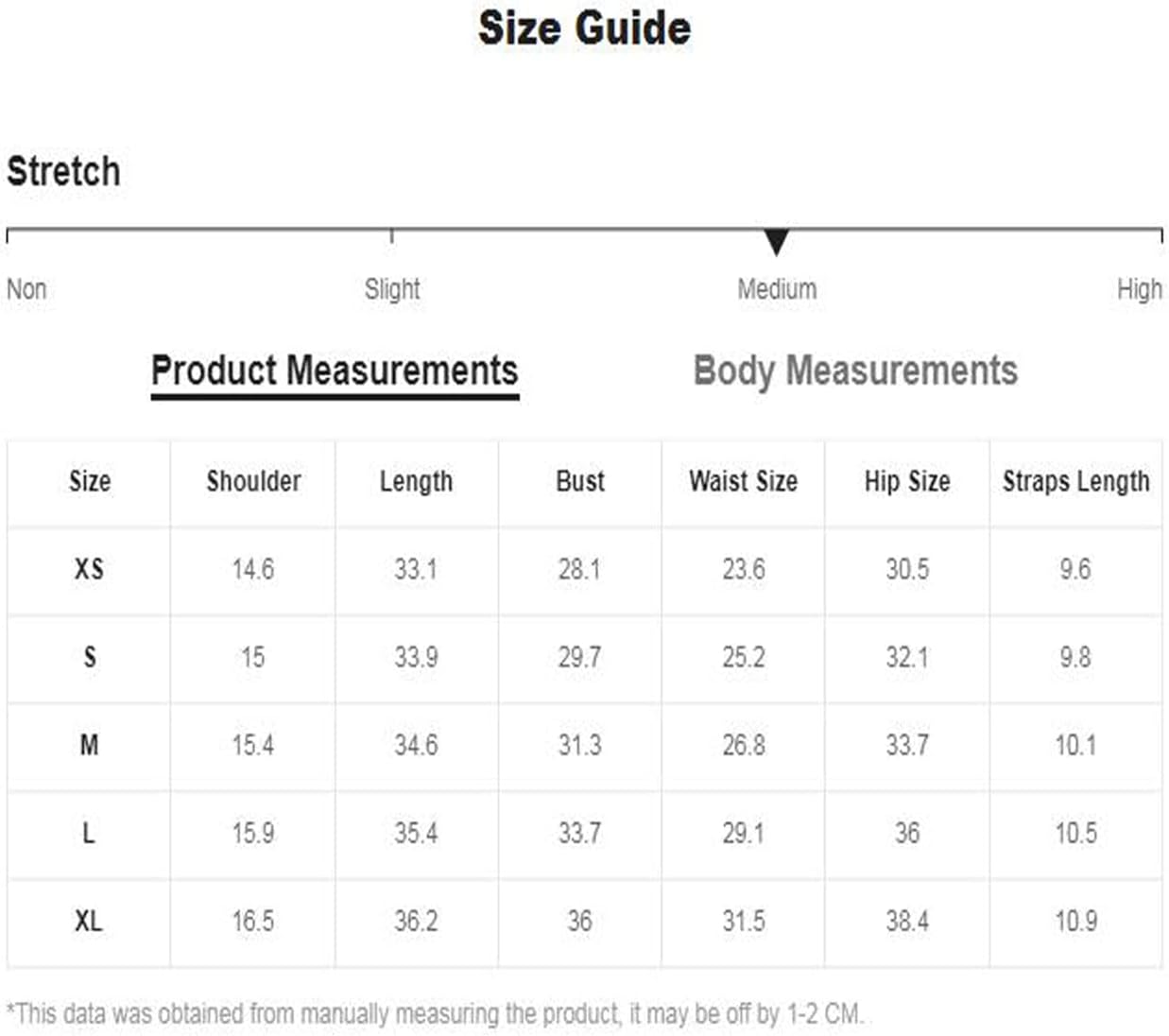The image size is (1169, 1036).
Task: Click the manual measurement disclaimer note
Action: point(435,1014)
